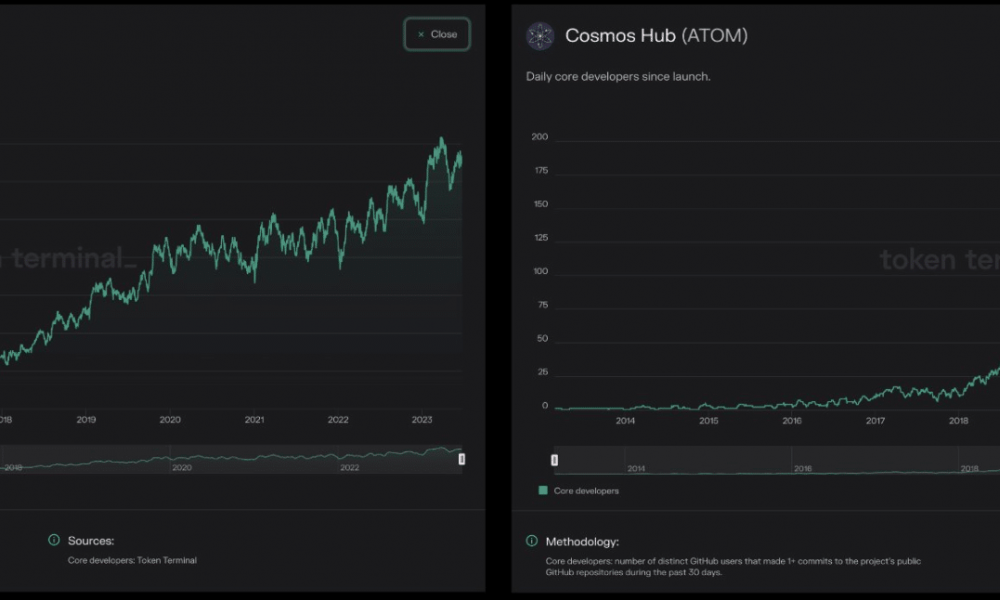This screenshot has width=1000, height=600.
Task: Click the Core developers legend label
Action: (x=586, y=491)
